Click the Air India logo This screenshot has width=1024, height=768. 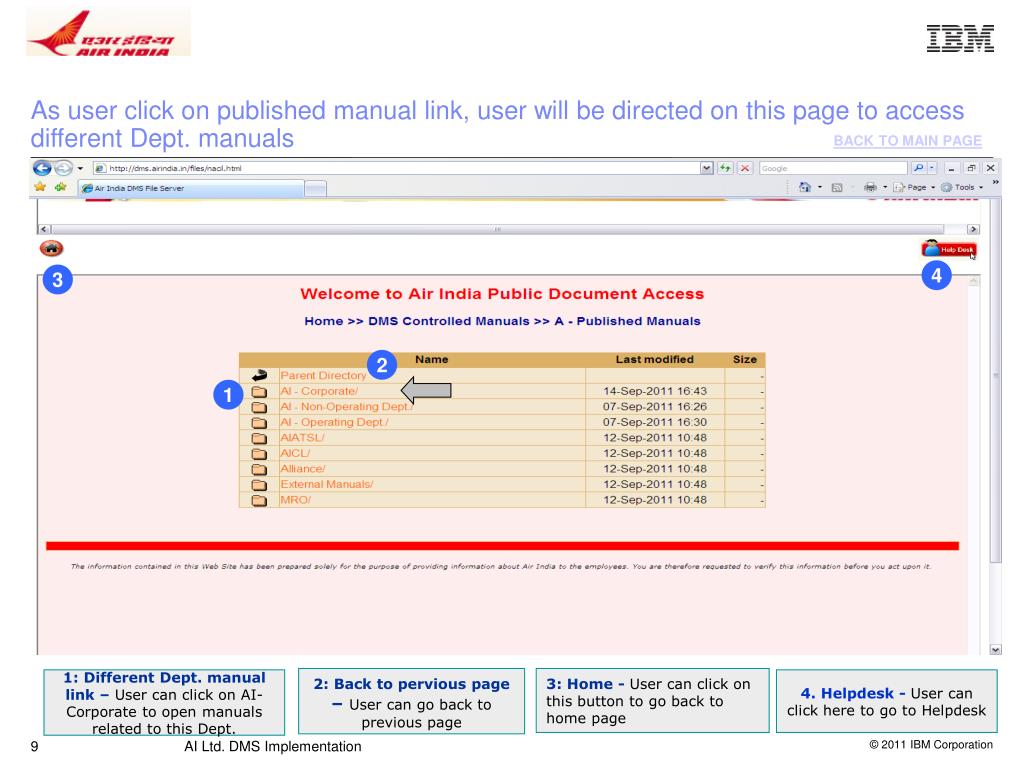[x=108, y=33]
